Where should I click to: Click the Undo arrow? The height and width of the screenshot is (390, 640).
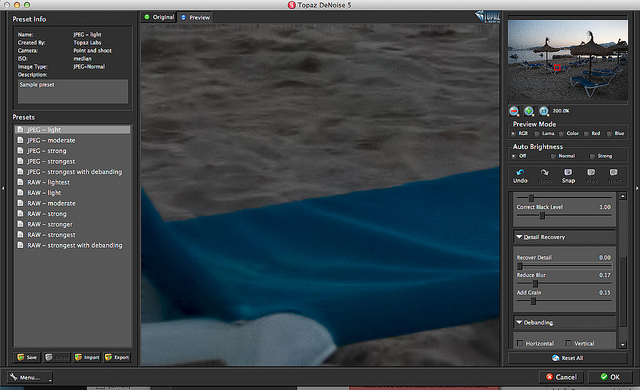(x=520, y=173)
